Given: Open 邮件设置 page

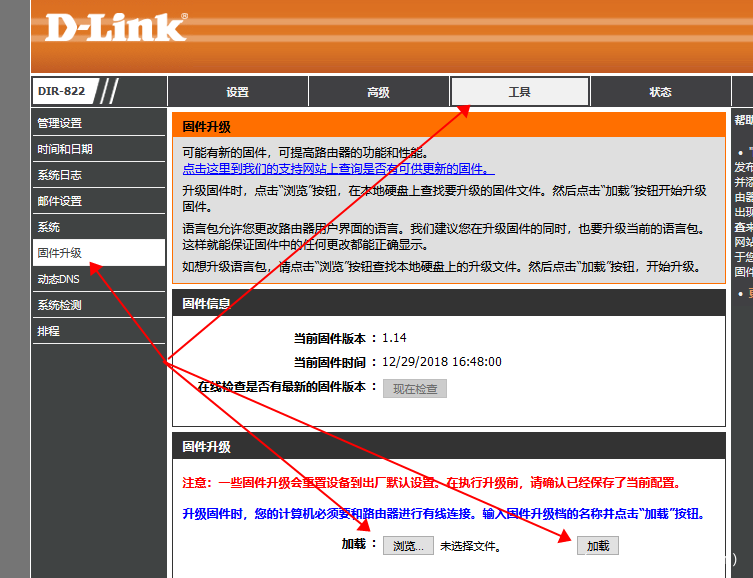Looking at the screenshot, I should pos(98,201).
